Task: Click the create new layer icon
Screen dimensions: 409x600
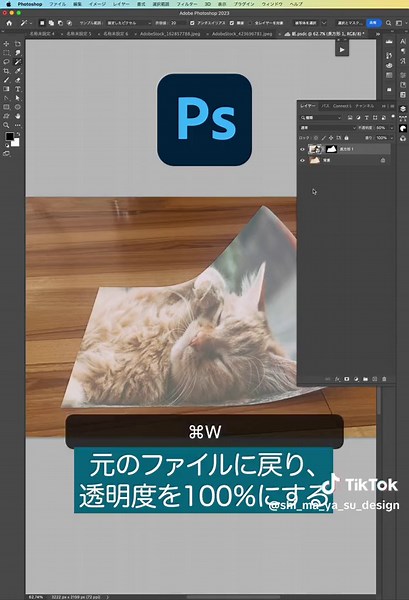Action: 375,379
